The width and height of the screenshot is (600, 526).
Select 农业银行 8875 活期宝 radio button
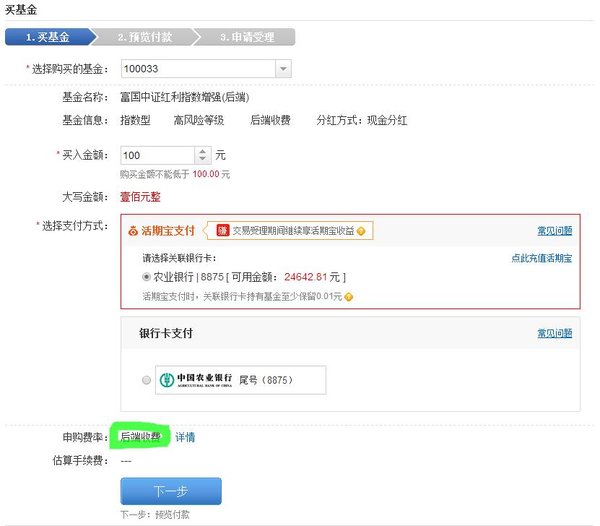pos(146,277)
